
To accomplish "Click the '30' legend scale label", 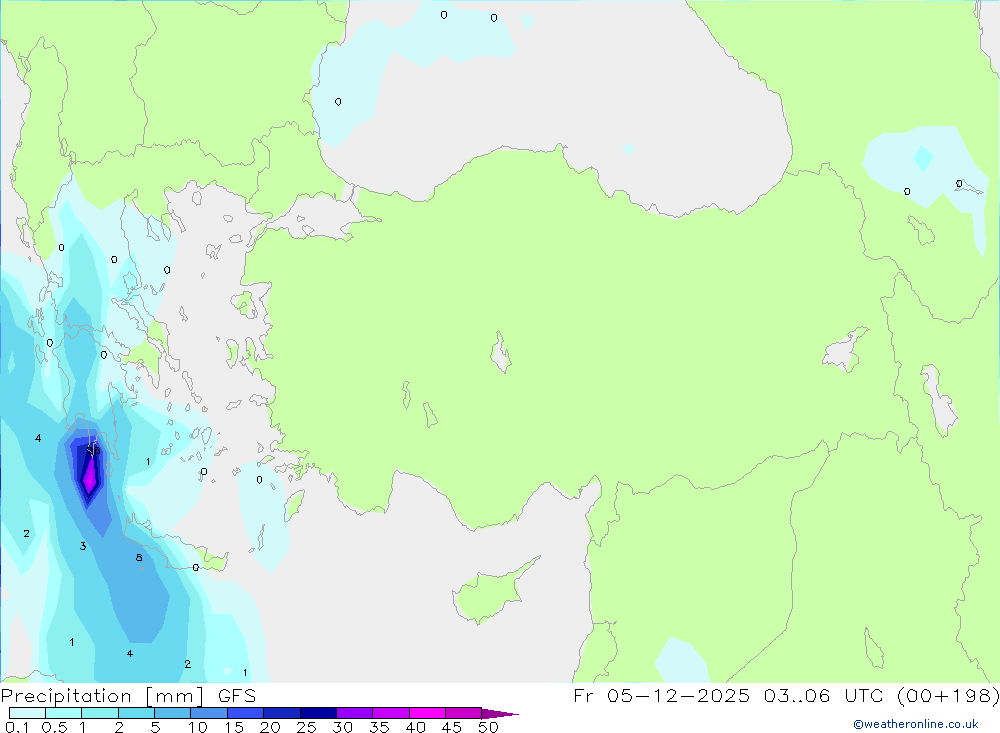I will click(342, 727).
